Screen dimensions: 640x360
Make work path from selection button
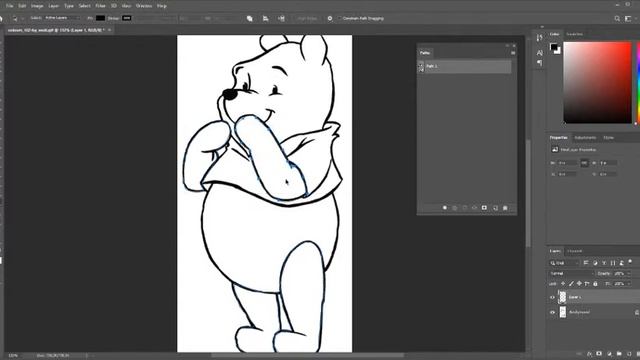click(x=474, y=208)
